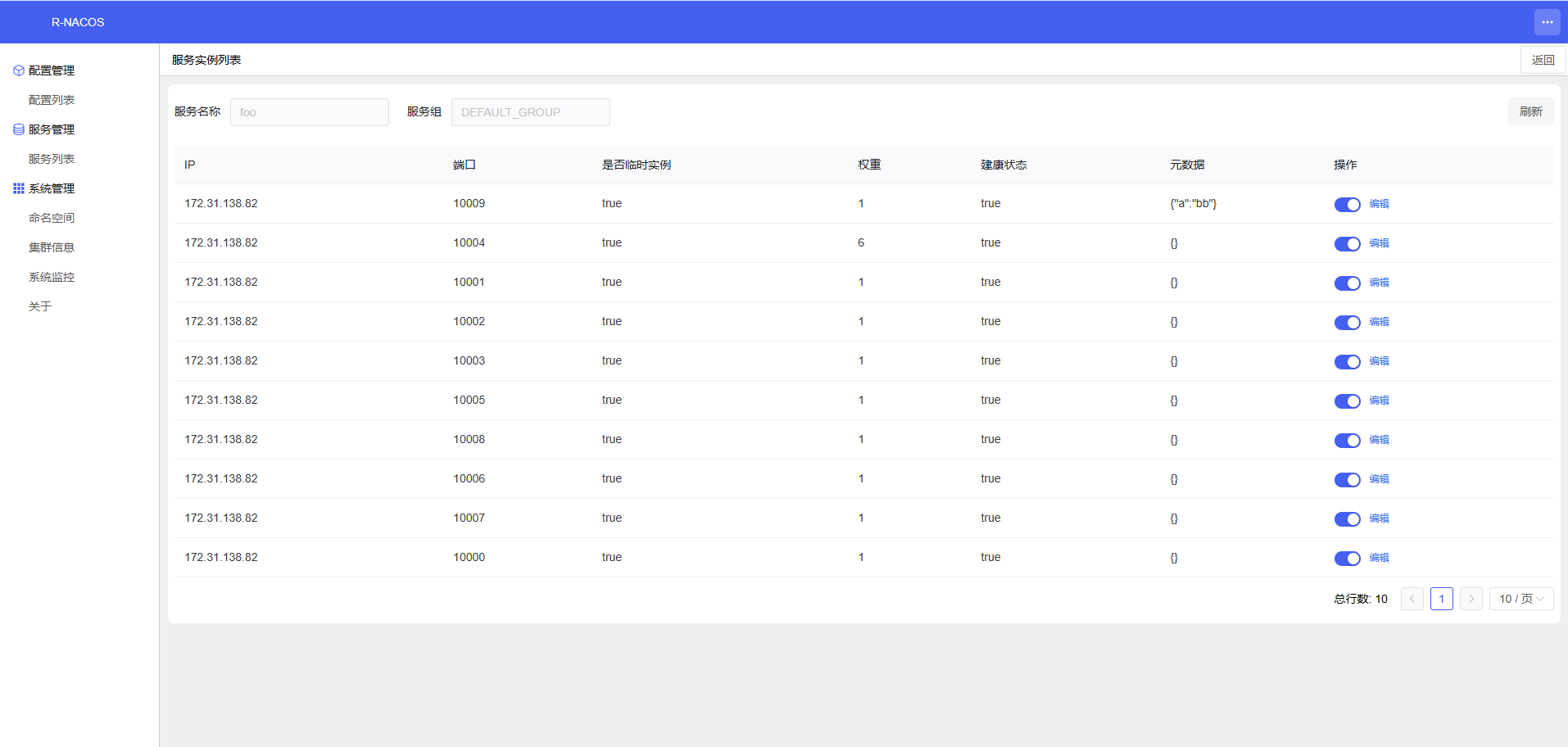Collapse the 系统管理 menu section
Image resolution: width=1568 pixels, height=747 pixels.
52,188
